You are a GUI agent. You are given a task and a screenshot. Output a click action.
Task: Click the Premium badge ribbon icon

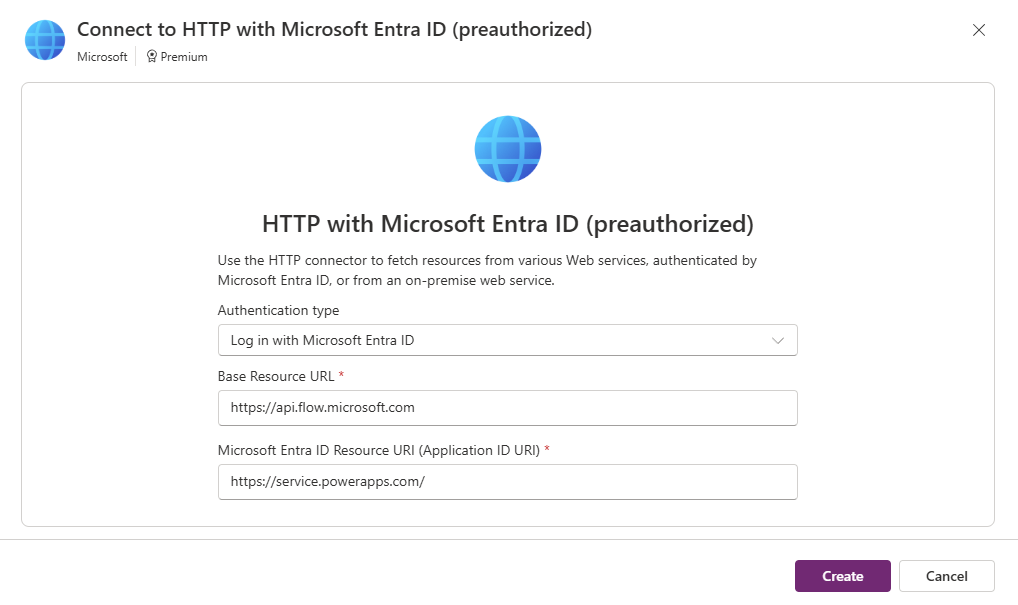click(152, 56)
